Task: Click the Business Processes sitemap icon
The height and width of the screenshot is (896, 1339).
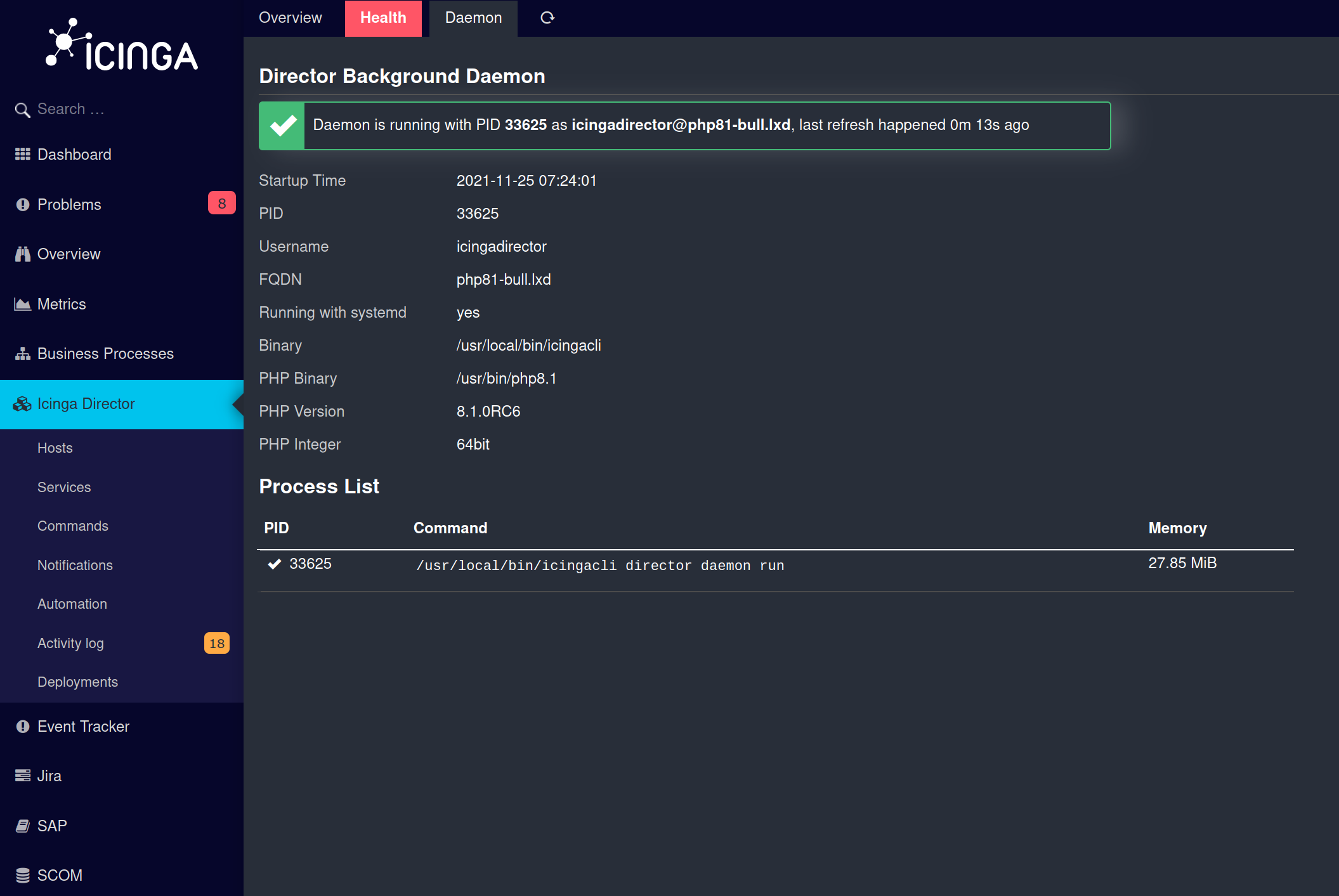Action: (22, 353)
